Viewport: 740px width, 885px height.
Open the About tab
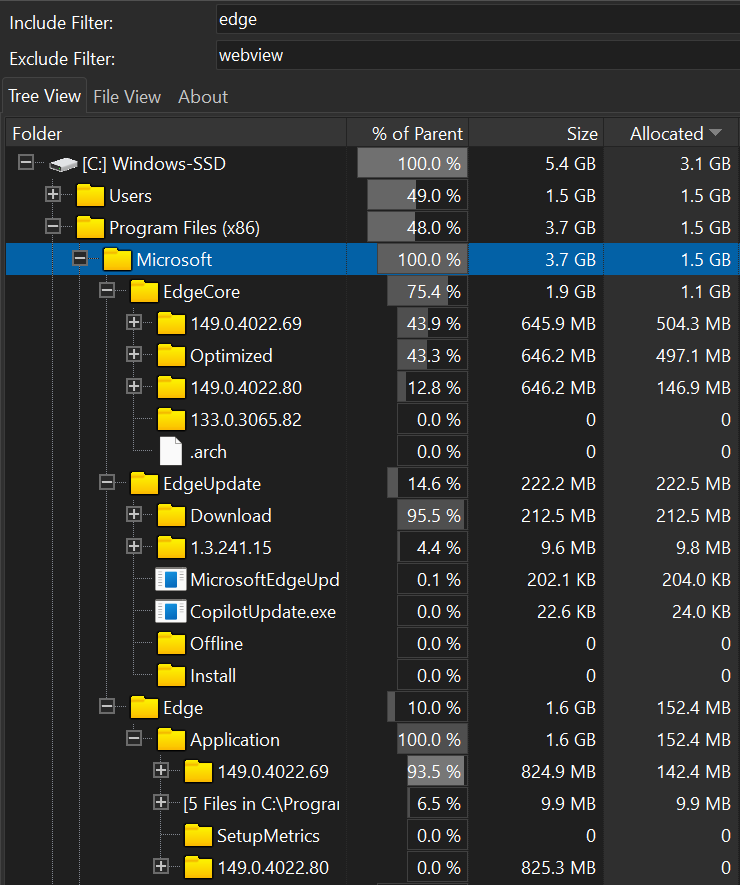click(x=203, y=97)
